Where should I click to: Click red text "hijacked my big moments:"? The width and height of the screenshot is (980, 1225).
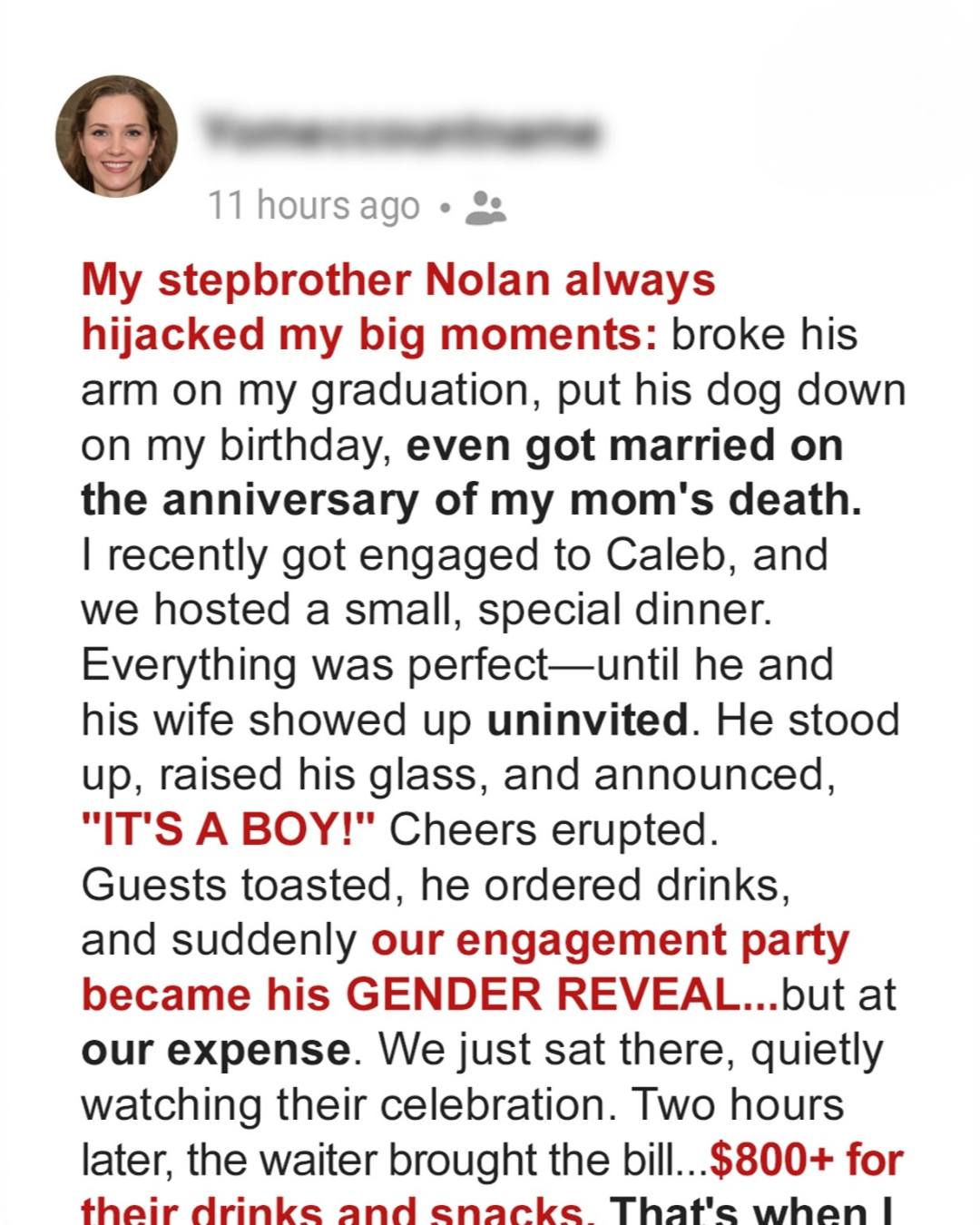369,335
